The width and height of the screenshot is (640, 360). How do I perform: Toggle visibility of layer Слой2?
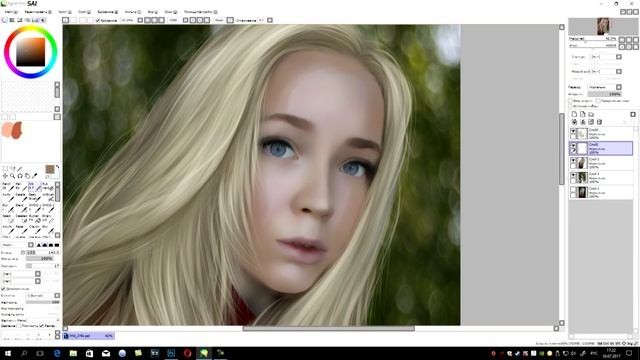click(x=573, y=161)
